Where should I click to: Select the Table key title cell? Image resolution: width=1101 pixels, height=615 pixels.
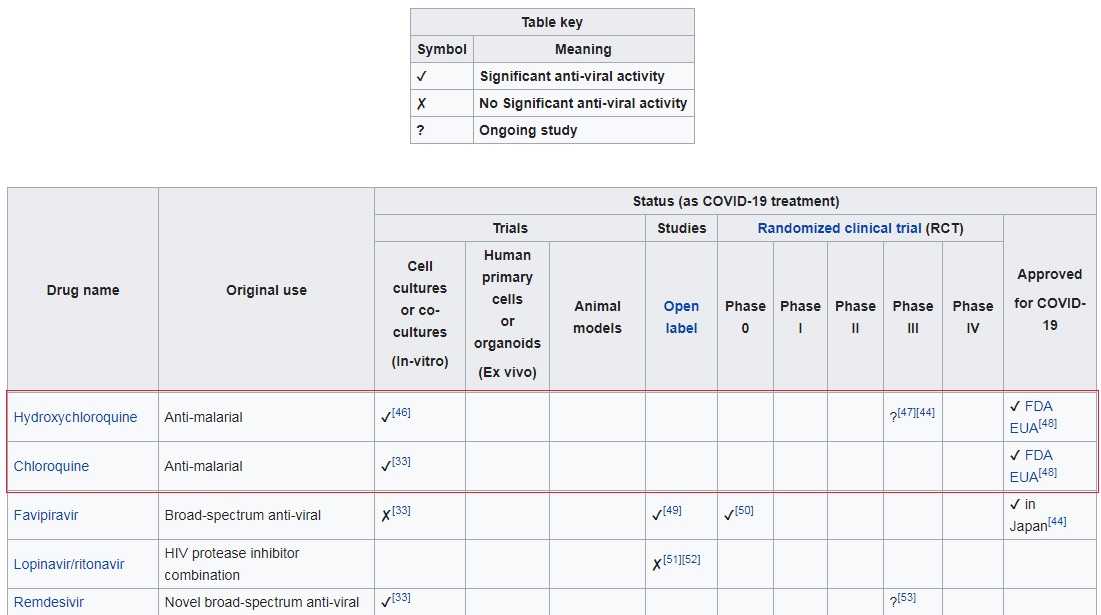pos(552,22)
